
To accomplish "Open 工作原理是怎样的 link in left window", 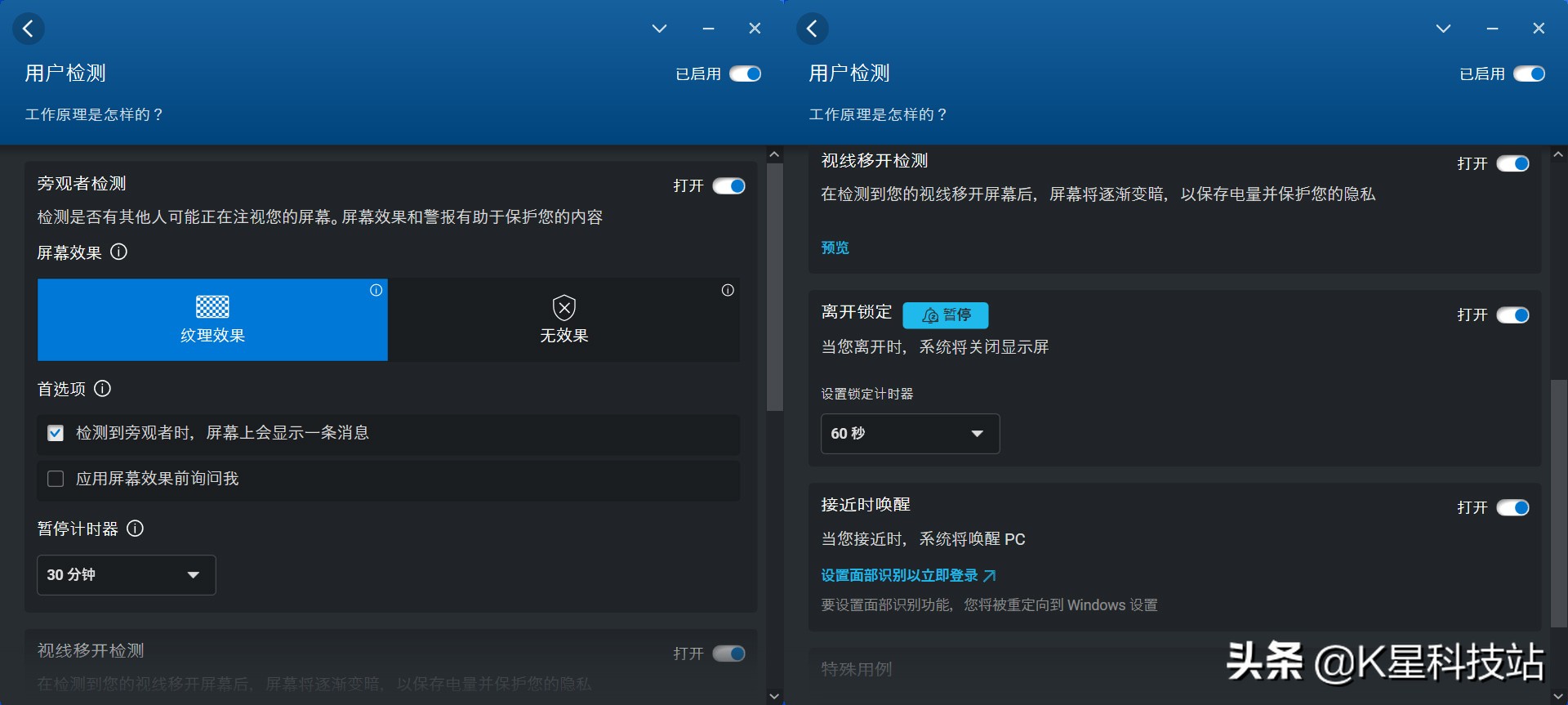I will pos(94,114).
